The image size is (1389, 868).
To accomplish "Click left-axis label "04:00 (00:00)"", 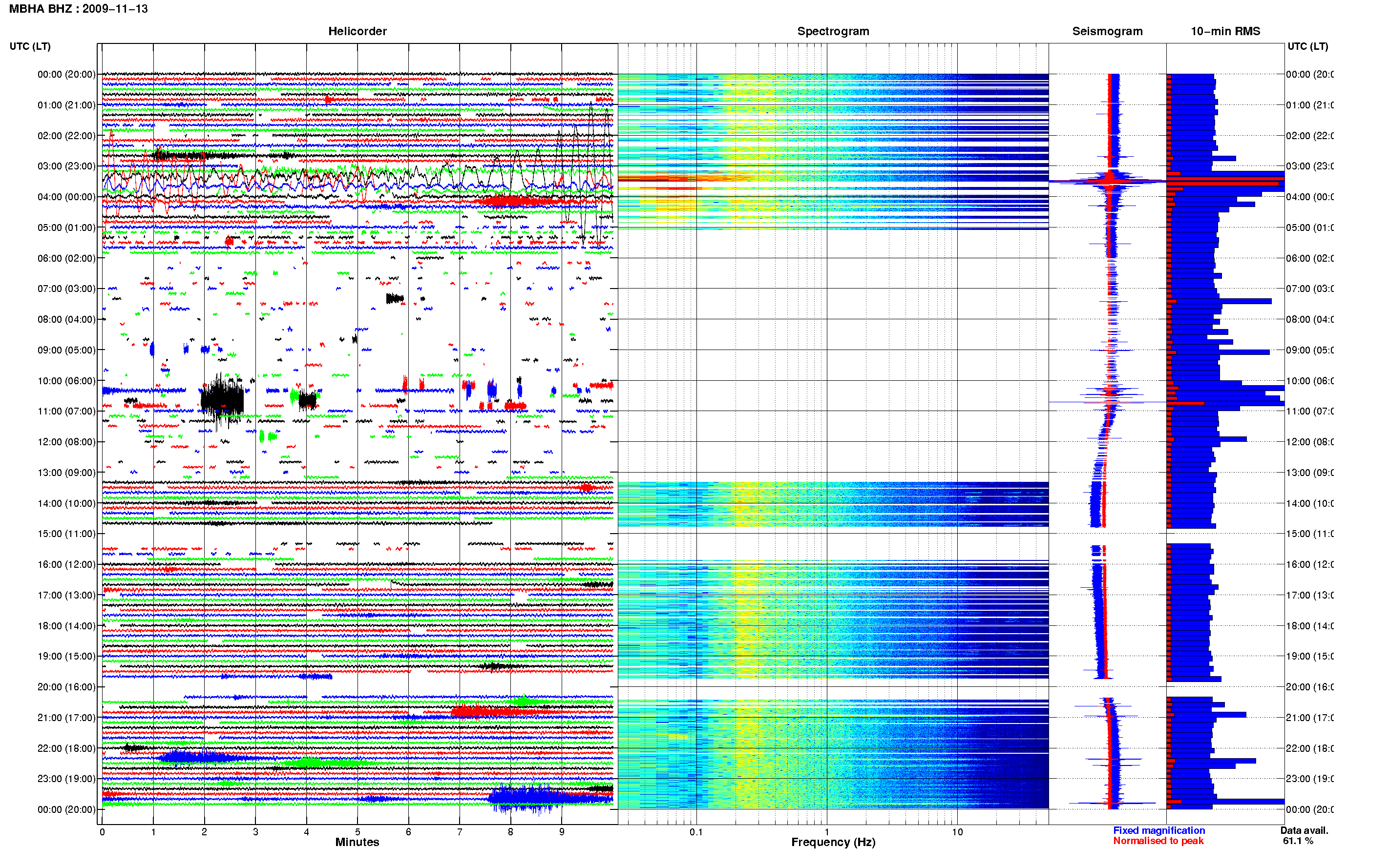I will (66, 197).
